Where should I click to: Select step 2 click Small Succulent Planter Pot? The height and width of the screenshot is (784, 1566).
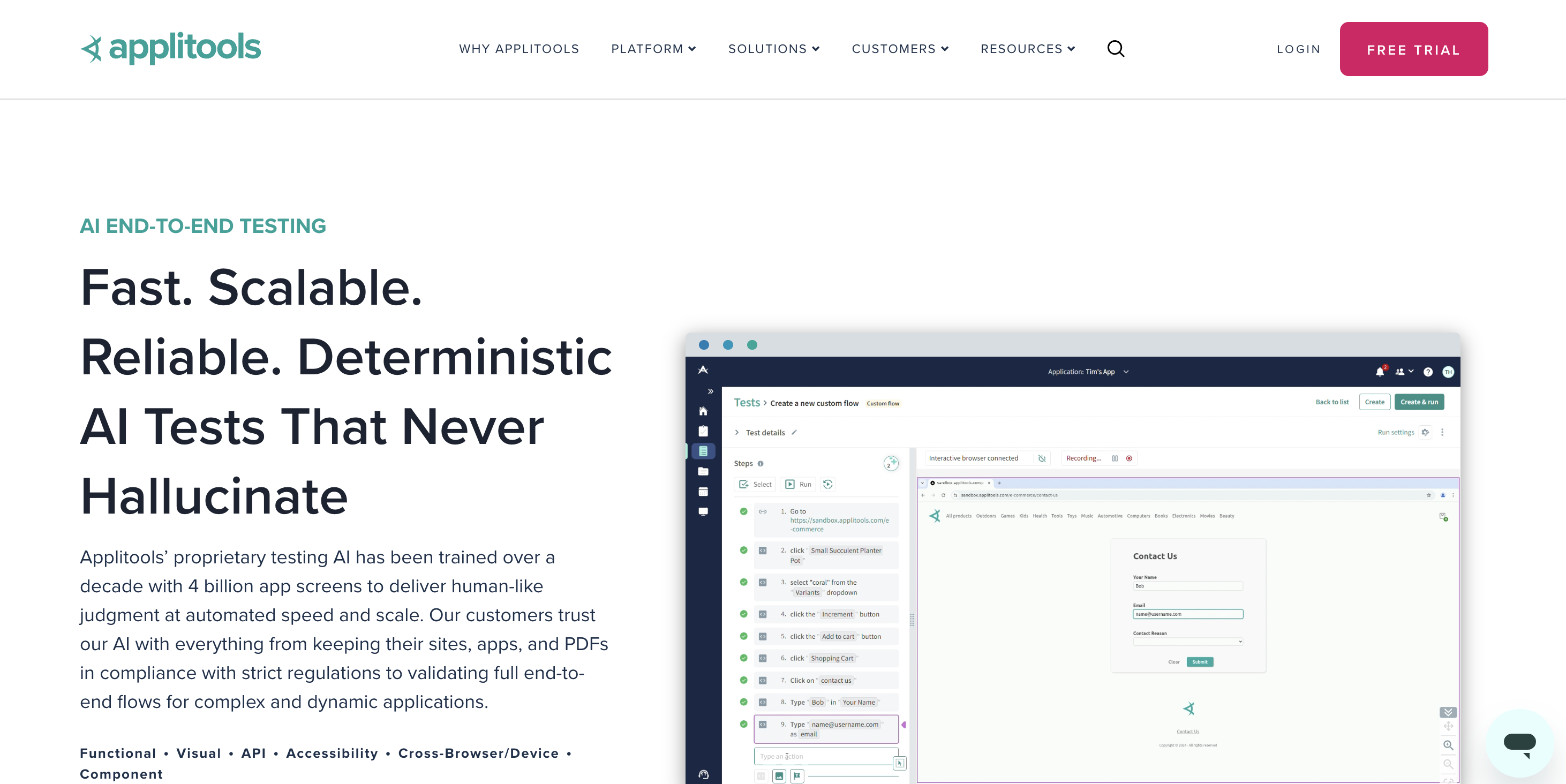tap(825, 555)
